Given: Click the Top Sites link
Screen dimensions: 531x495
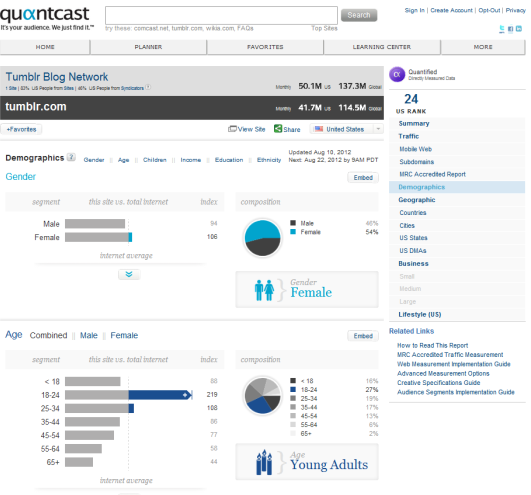Looking at the screenshot, I should tap(324, 28).
